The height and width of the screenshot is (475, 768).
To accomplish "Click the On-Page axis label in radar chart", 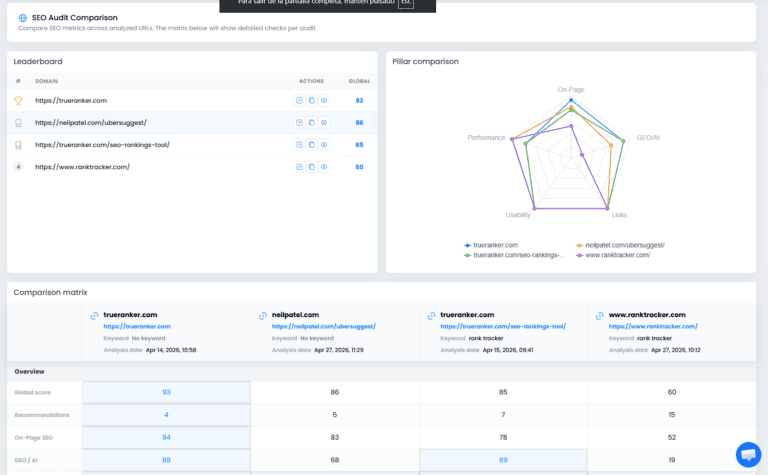I will (x=571, y=90).
